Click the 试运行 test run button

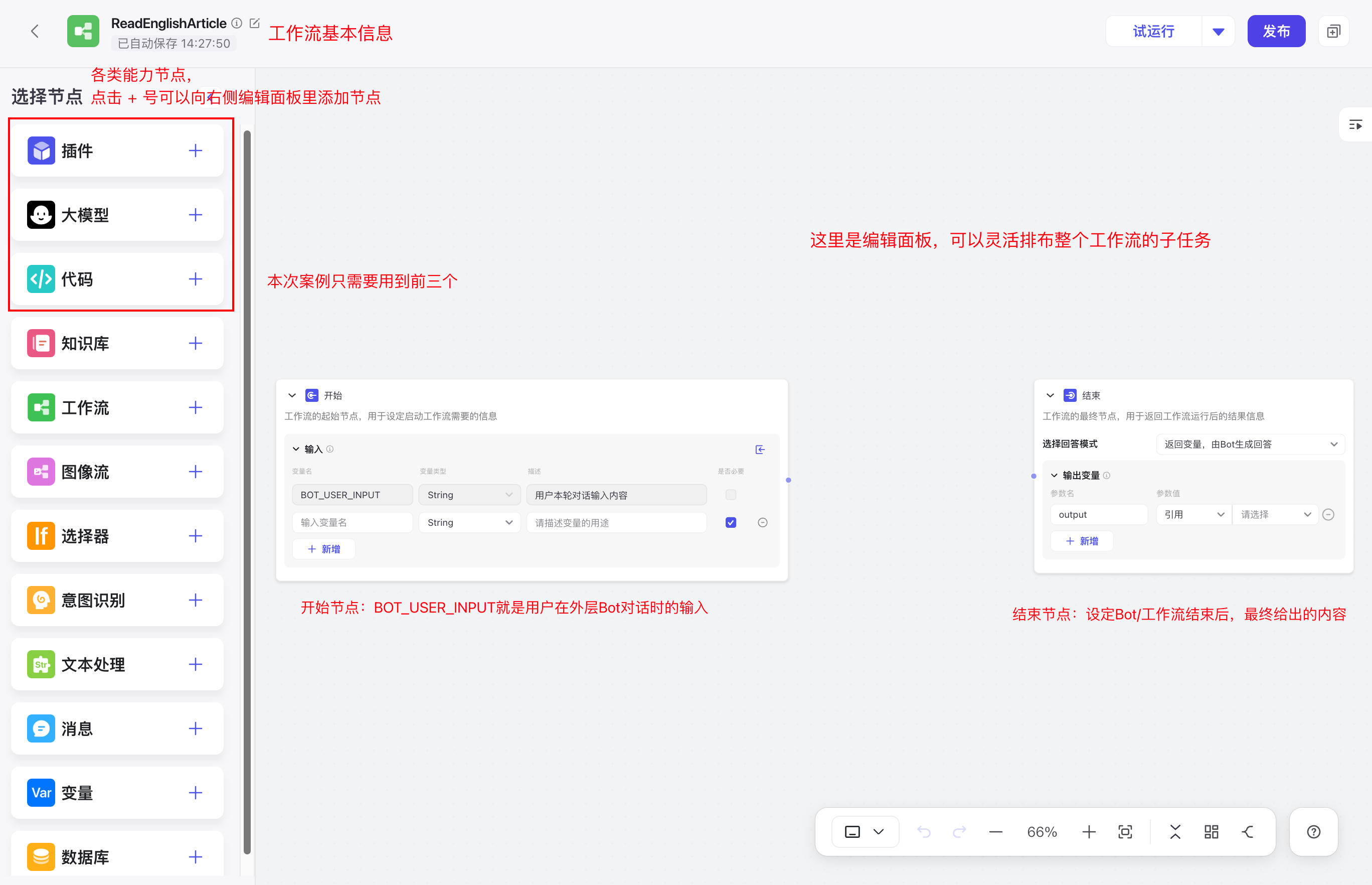(x=1153, y=32)
